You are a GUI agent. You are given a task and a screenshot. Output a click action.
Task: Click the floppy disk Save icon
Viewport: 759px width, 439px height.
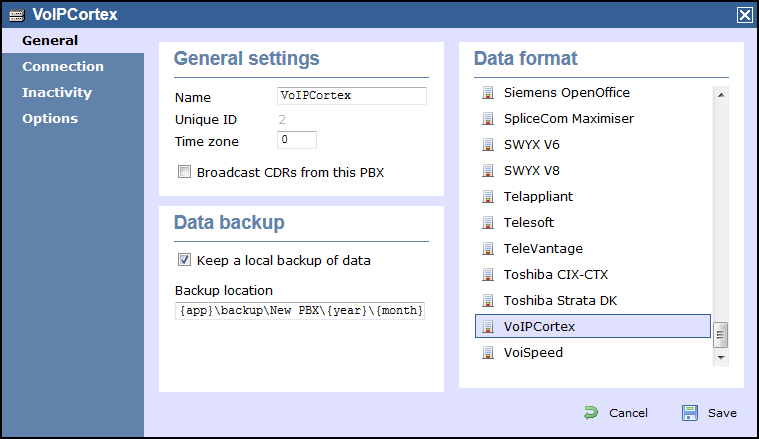tap(690, 413)
